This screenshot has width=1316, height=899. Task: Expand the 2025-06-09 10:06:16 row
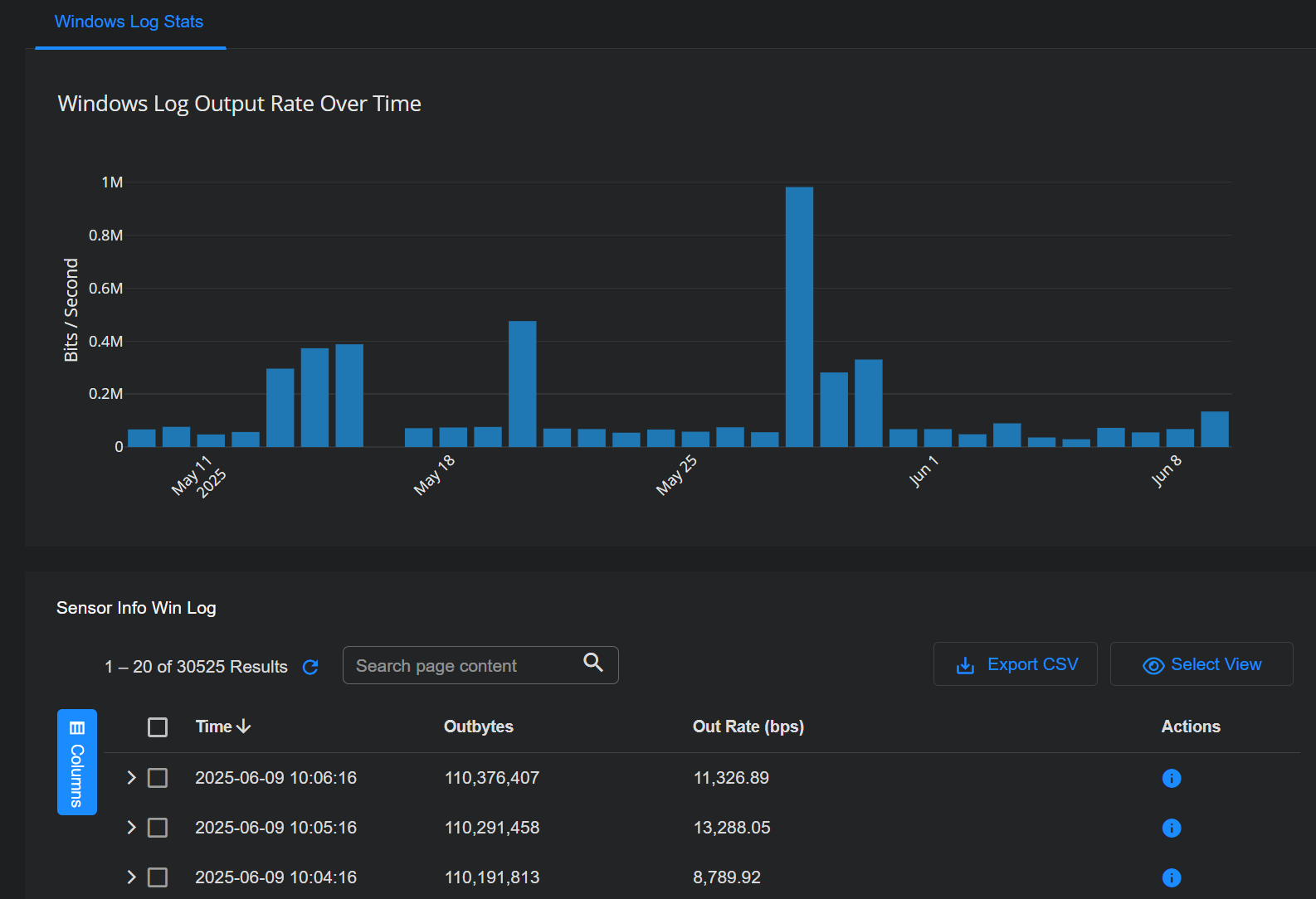click(x=131, y=778)
